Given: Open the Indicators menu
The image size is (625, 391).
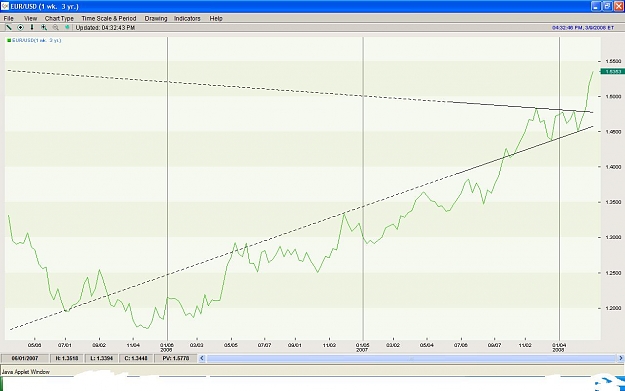Looking at the screenshot, I should pos(187,18).
